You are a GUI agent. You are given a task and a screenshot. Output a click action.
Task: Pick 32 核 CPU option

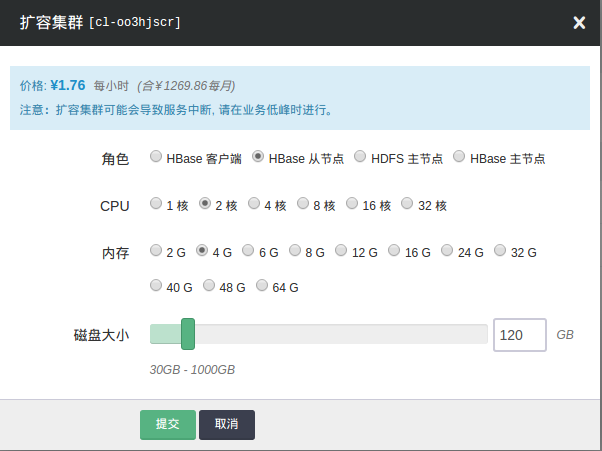coord(407,204)
